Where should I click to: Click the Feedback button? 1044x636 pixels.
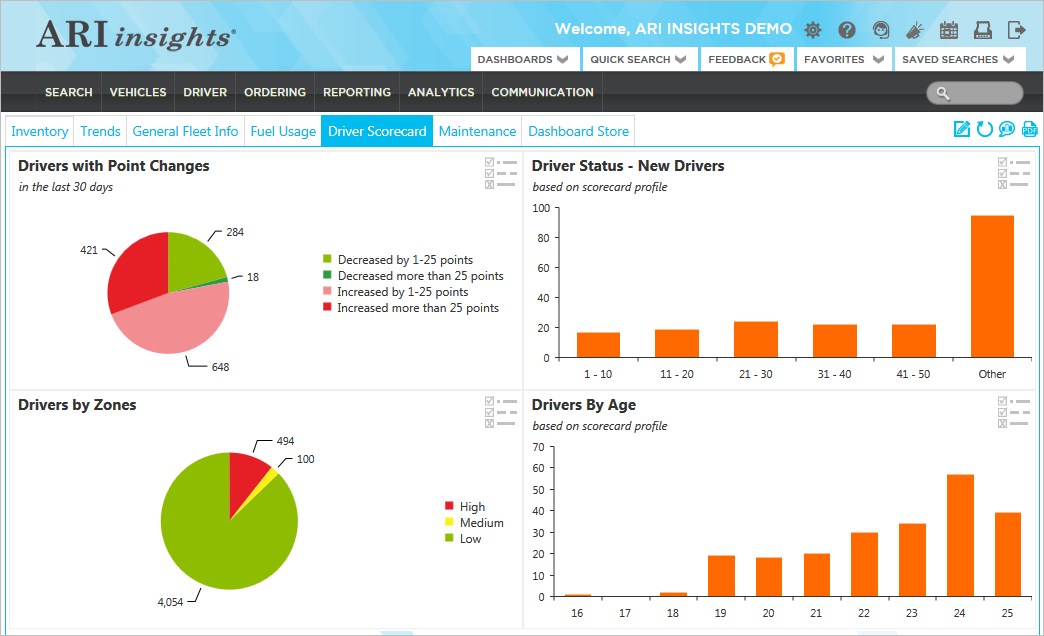click(x=745, y=60)
